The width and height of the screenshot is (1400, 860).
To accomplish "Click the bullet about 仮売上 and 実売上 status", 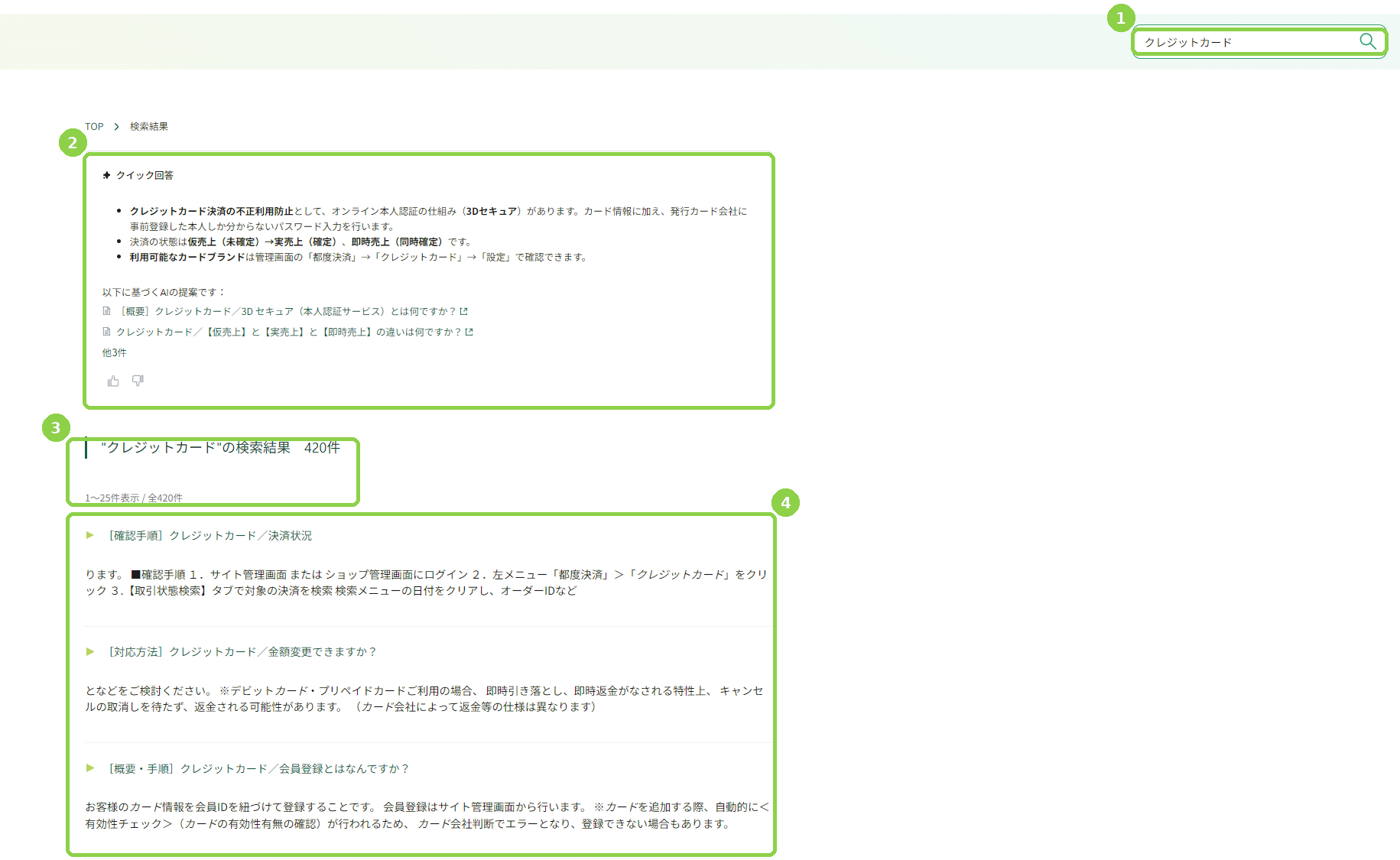I will [300, 242].
